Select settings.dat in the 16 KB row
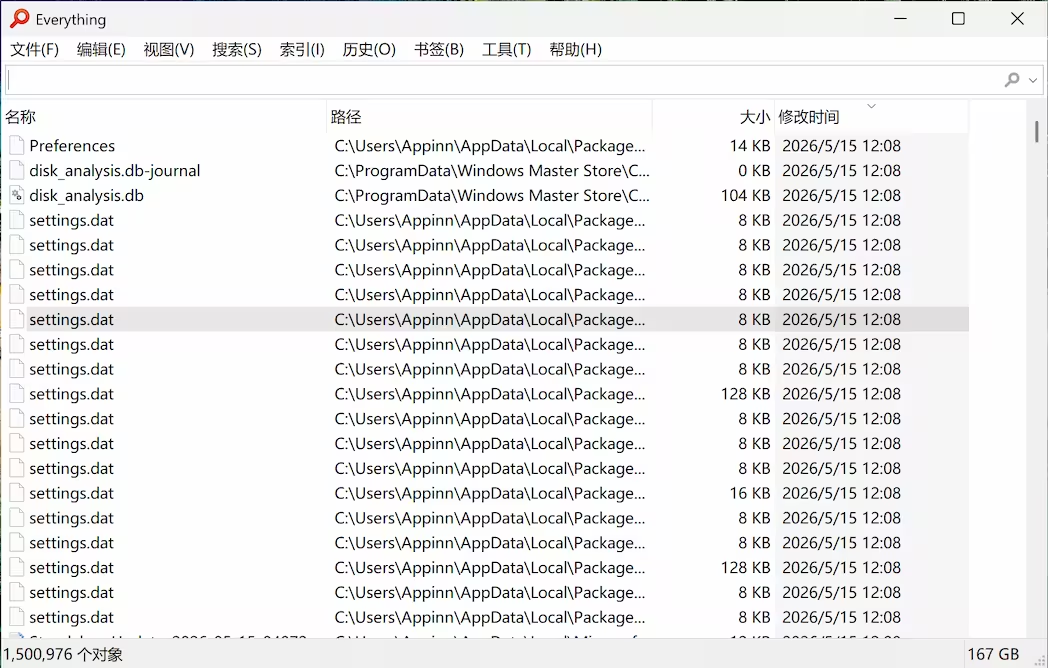Viewport: 1048px width, 668px height. [72, 493]
